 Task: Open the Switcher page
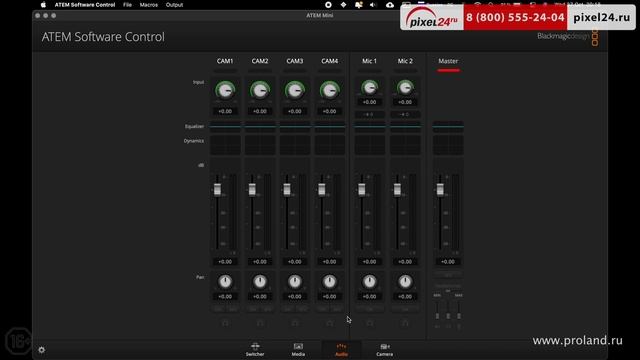click(x=255, y=350)
